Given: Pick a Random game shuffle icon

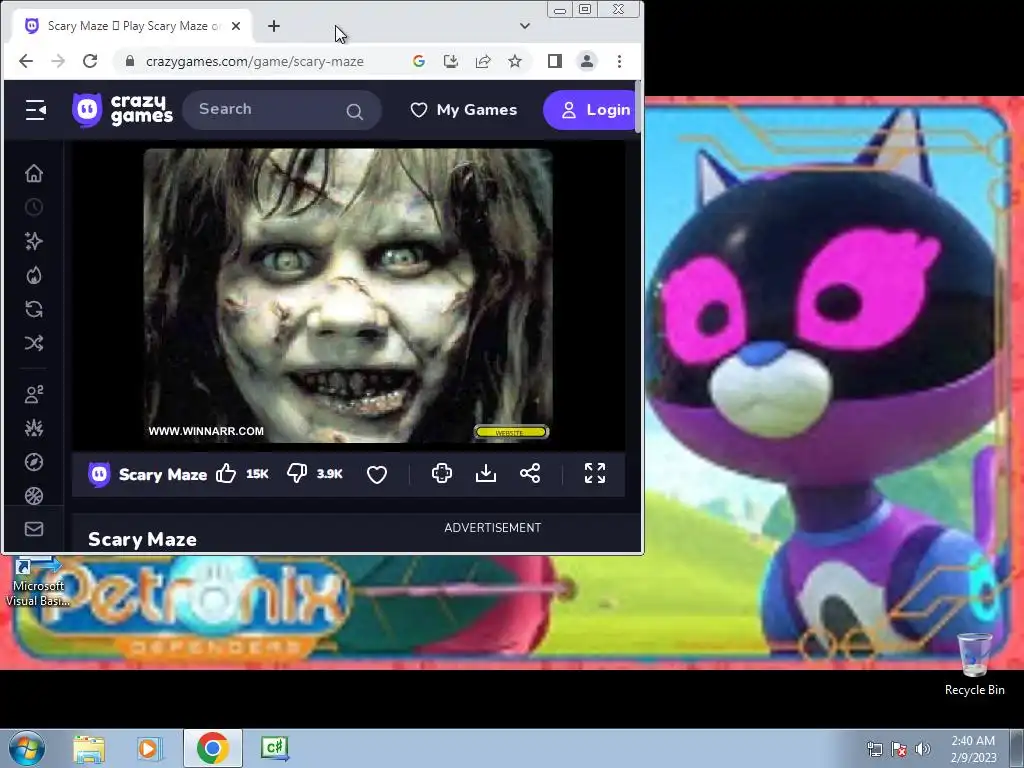Looking at the screenshot, I should 34,343.
